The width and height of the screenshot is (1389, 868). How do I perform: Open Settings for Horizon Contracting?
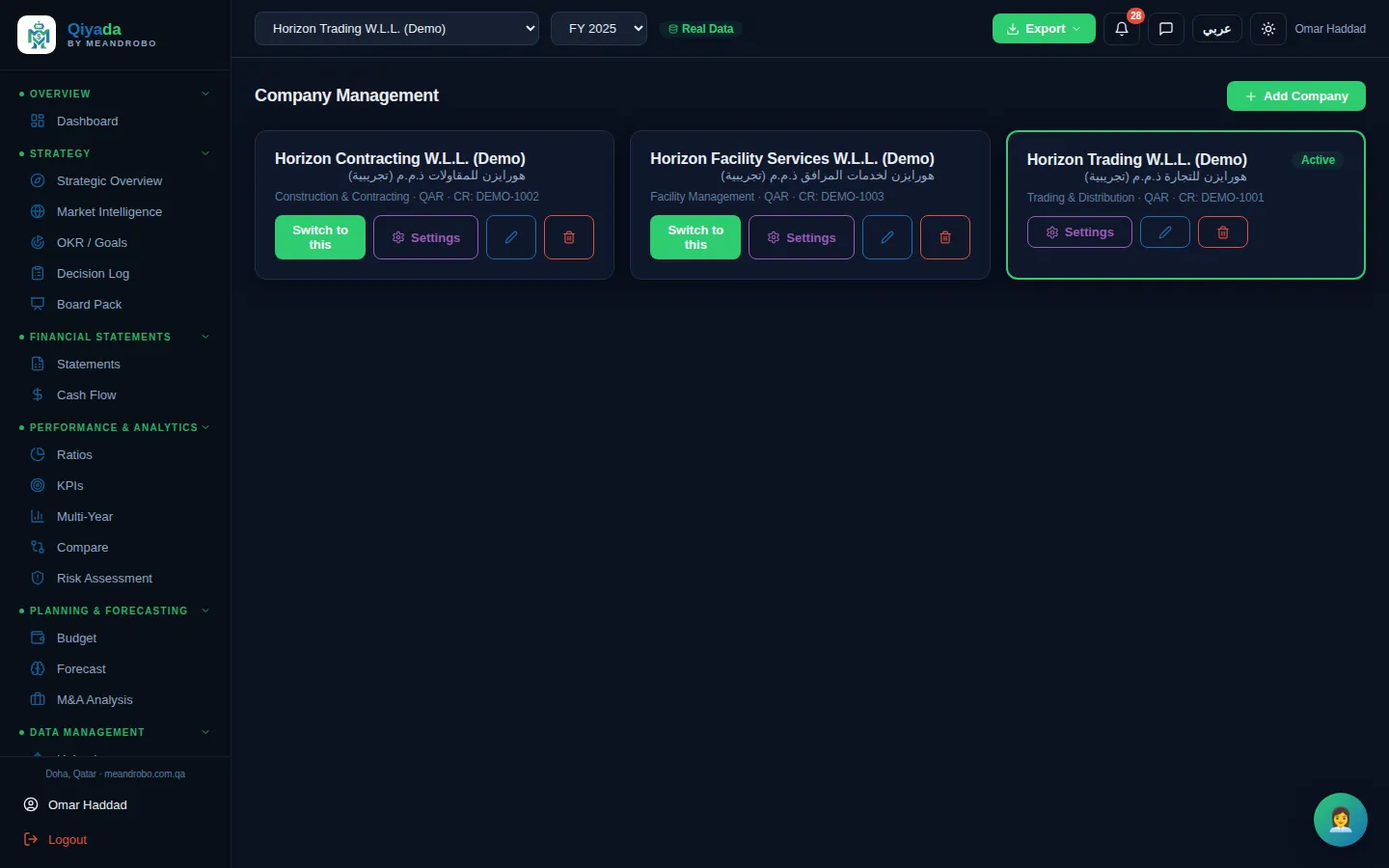click(x=425, y=237)
